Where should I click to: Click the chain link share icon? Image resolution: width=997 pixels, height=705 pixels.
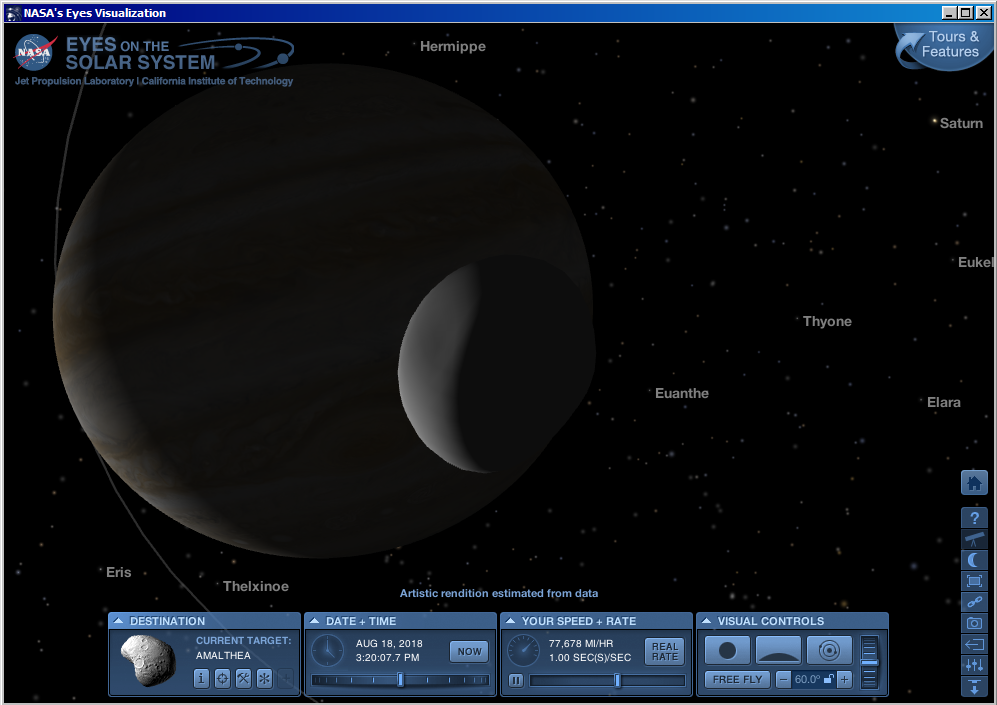973,602
